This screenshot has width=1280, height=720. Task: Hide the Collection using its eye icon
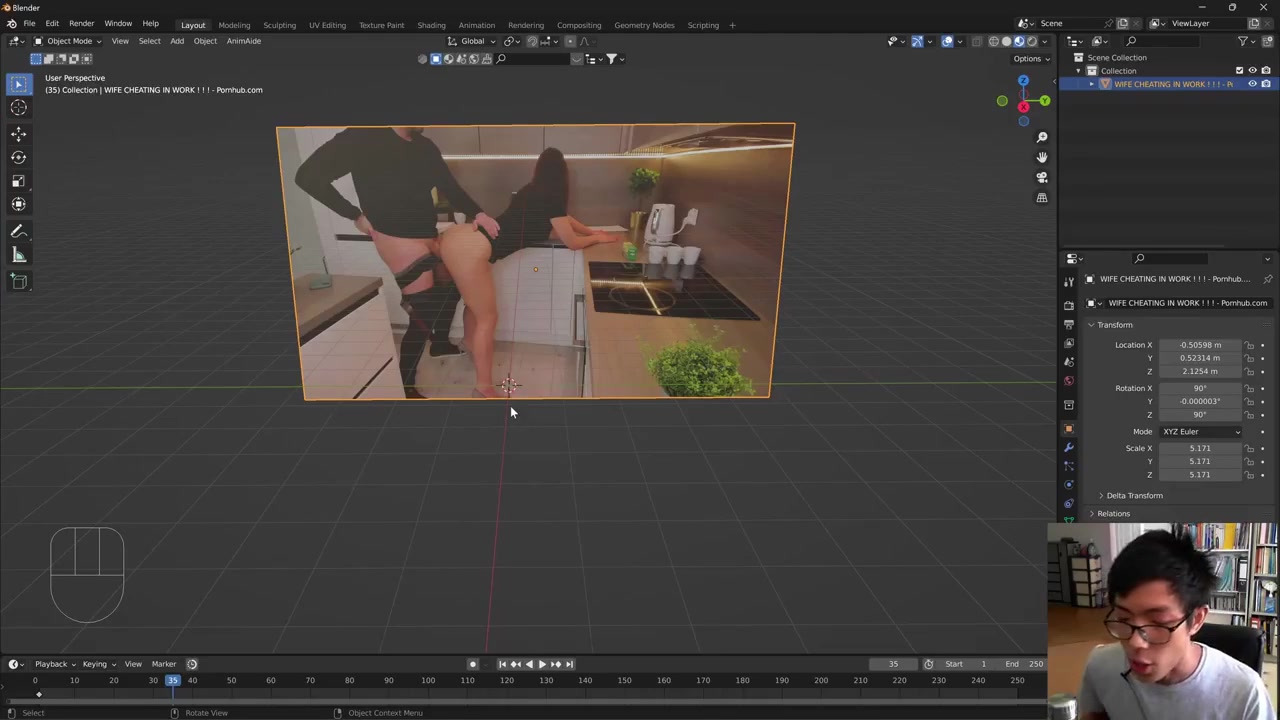pyautogui.click(x=1252, y=71)
